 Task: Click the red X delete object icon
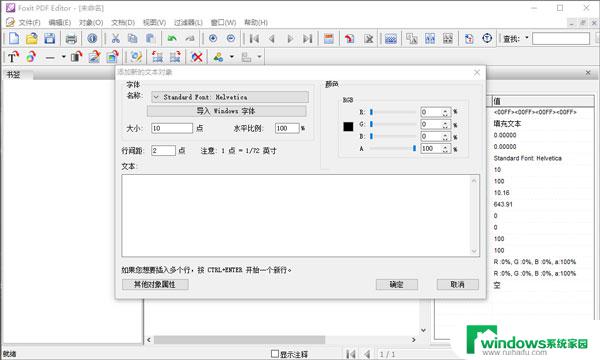[197, 57]
